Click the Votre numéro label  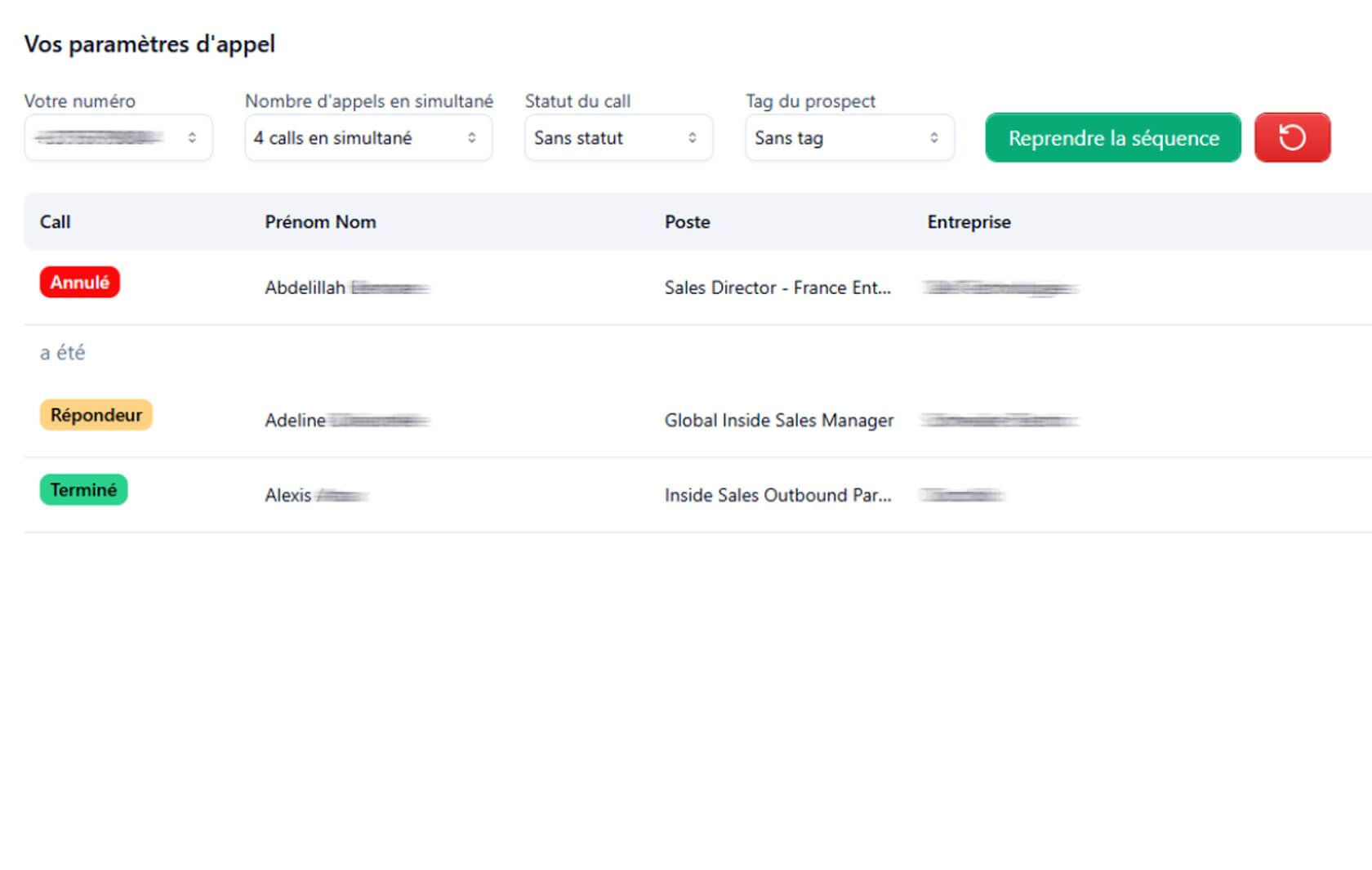(80, 100)
